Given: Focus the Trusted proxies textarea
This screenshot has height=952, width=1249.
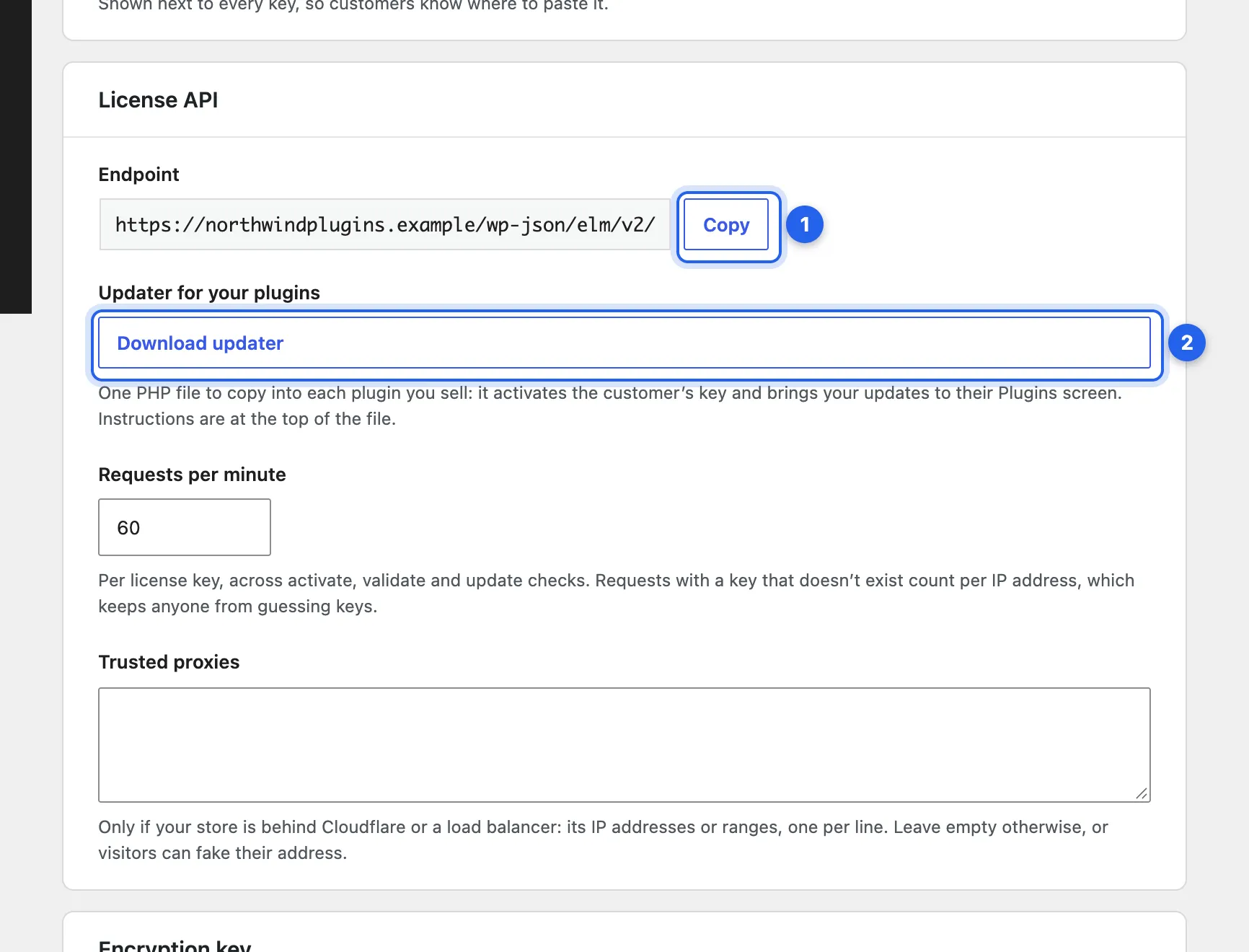Looking at the screenshot, I should tap(624, 745).
